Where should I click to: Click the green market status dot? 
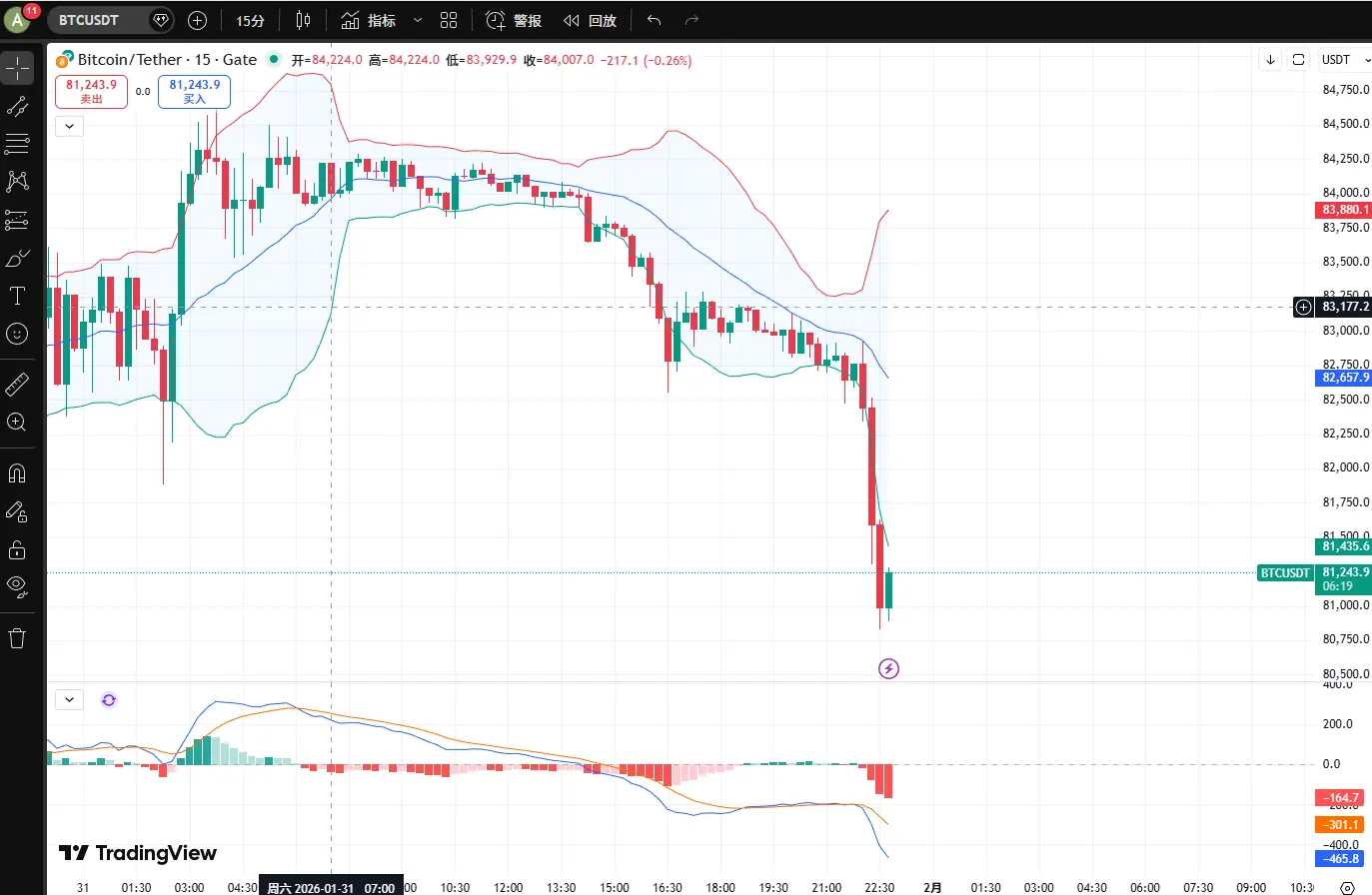coord(274,60)
